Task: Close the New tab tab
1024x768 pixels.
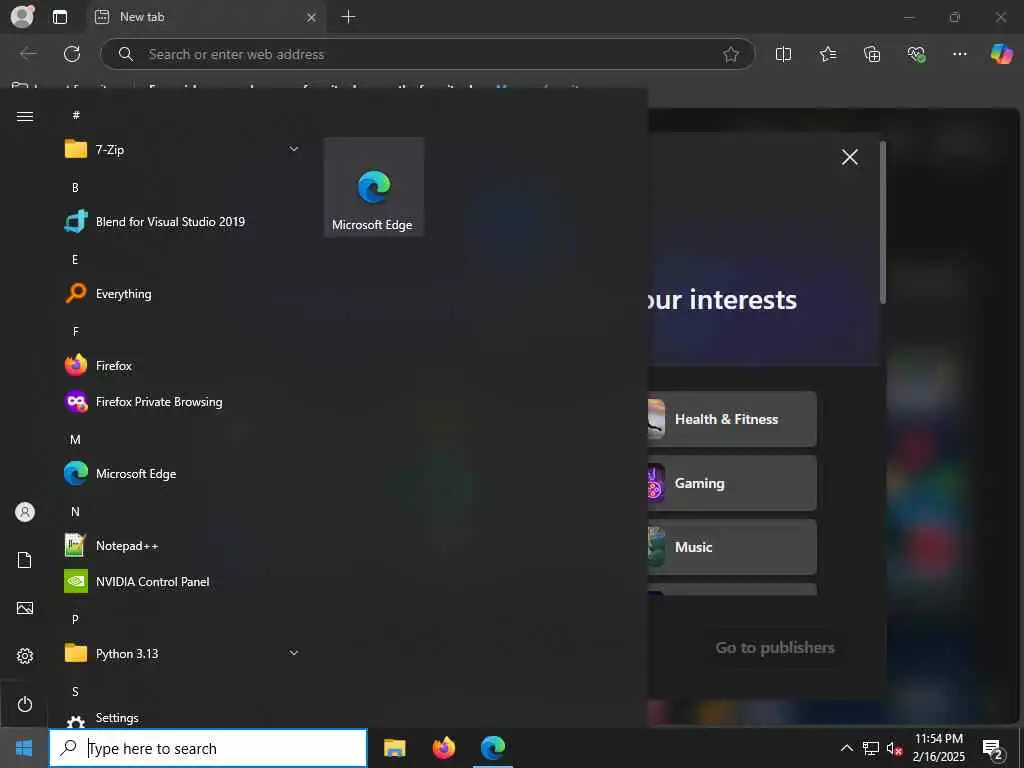Action: 312,17
